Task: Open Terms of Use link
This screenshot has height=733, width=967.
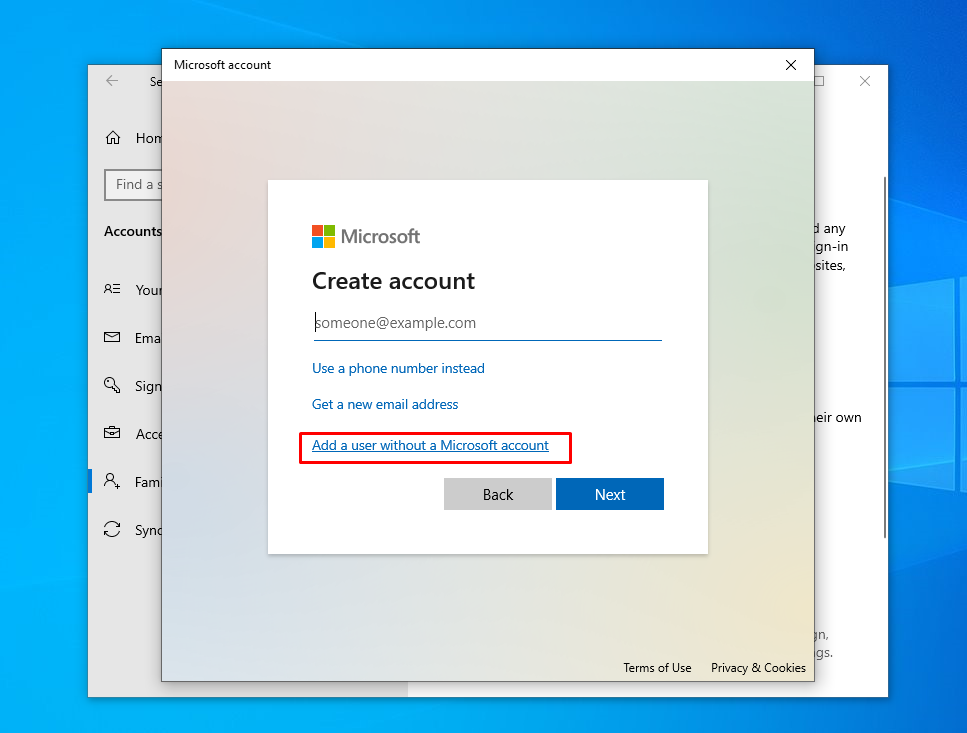Action: pos(657,668)
